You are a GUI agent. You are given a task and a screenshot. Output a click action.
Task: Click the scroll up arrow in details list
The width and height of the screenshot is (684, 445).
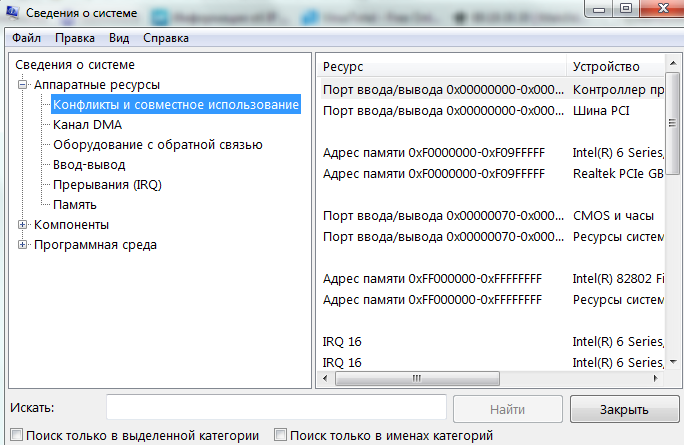coord(673,64)
